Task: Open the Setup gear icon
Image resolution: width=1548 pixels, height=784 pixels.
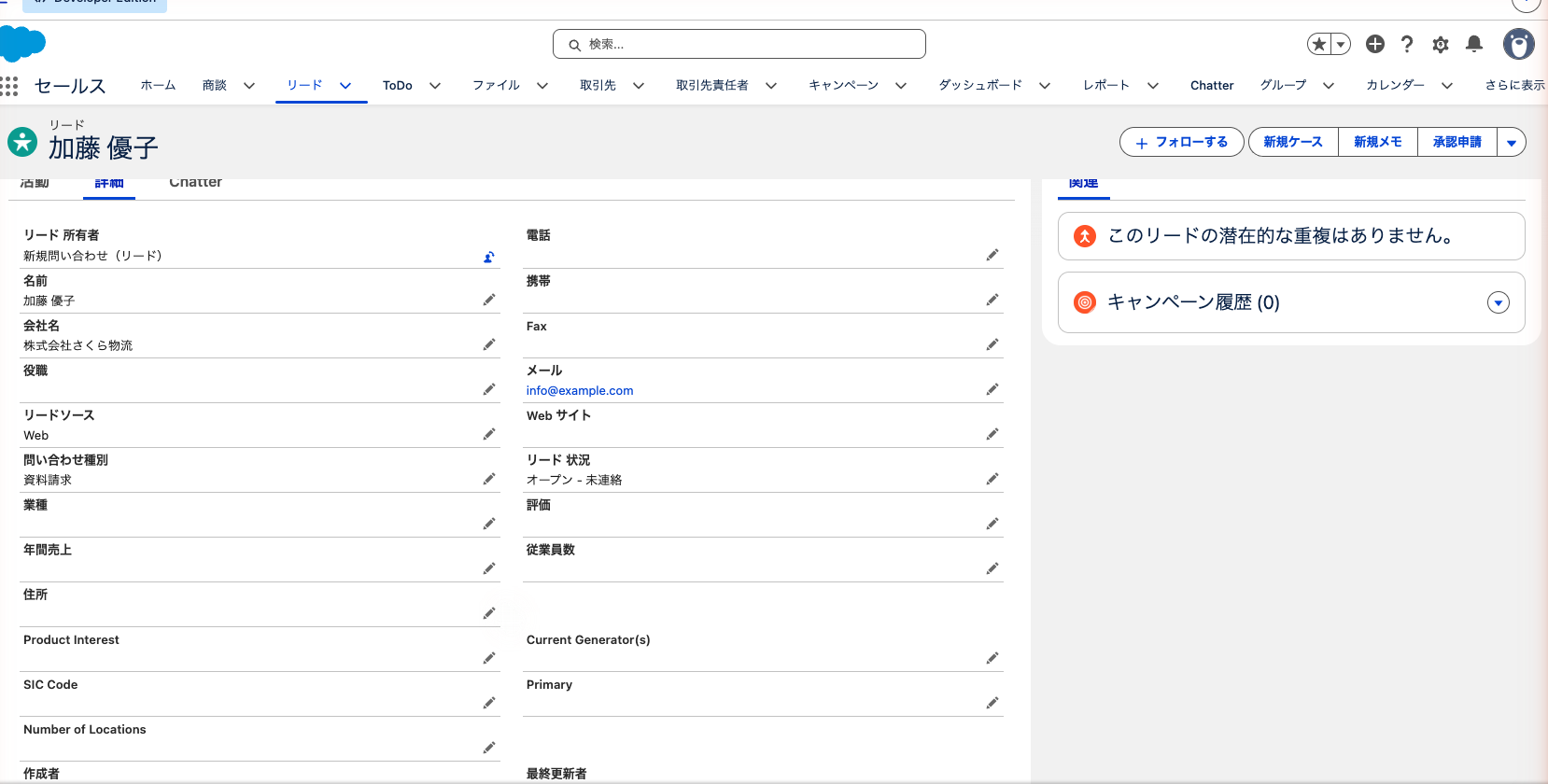Action: coord(1441,44)
